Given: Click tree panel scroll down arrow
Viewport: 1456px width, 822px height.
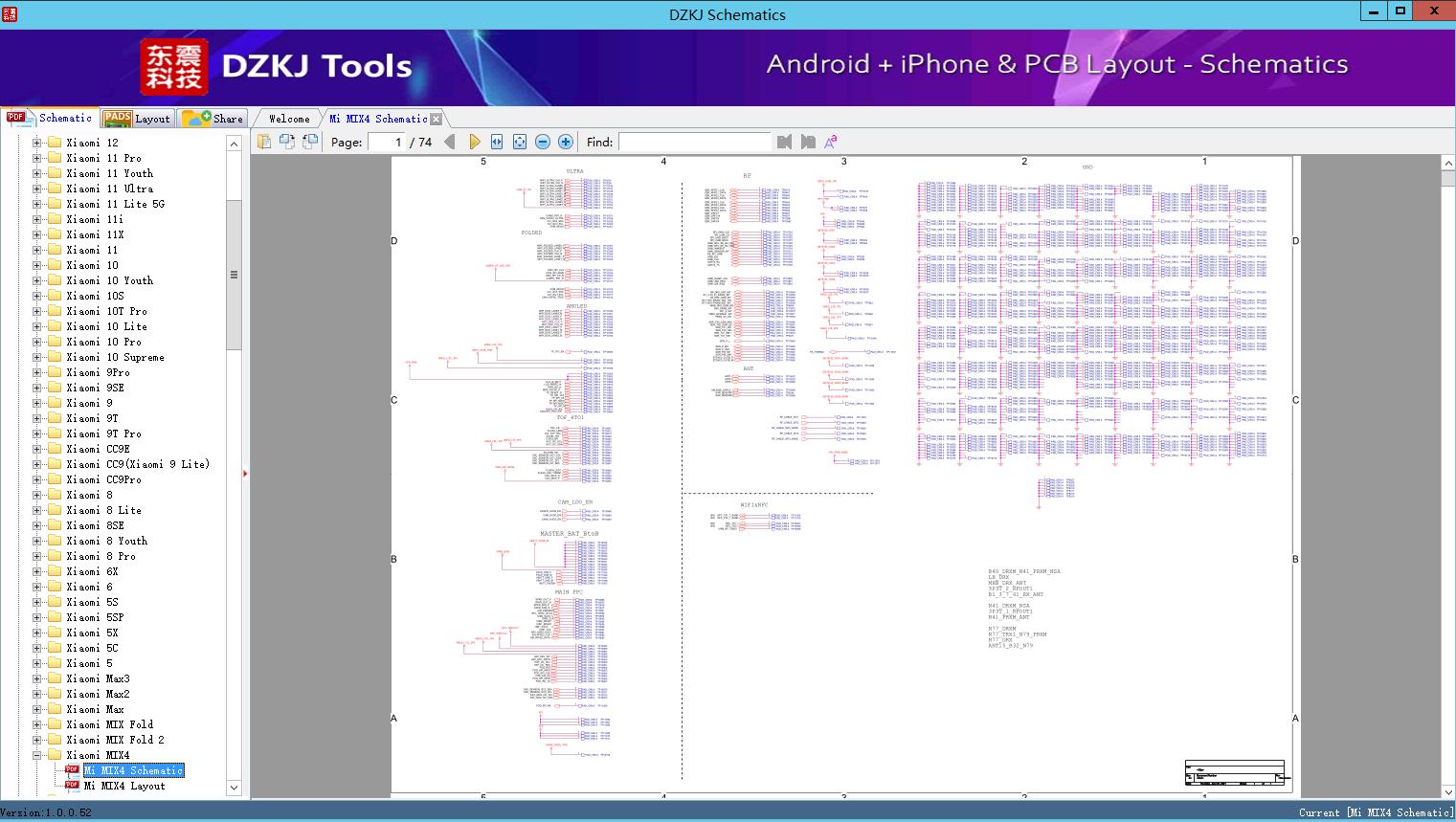Looking at the screenshot, I should coord(234,788).
